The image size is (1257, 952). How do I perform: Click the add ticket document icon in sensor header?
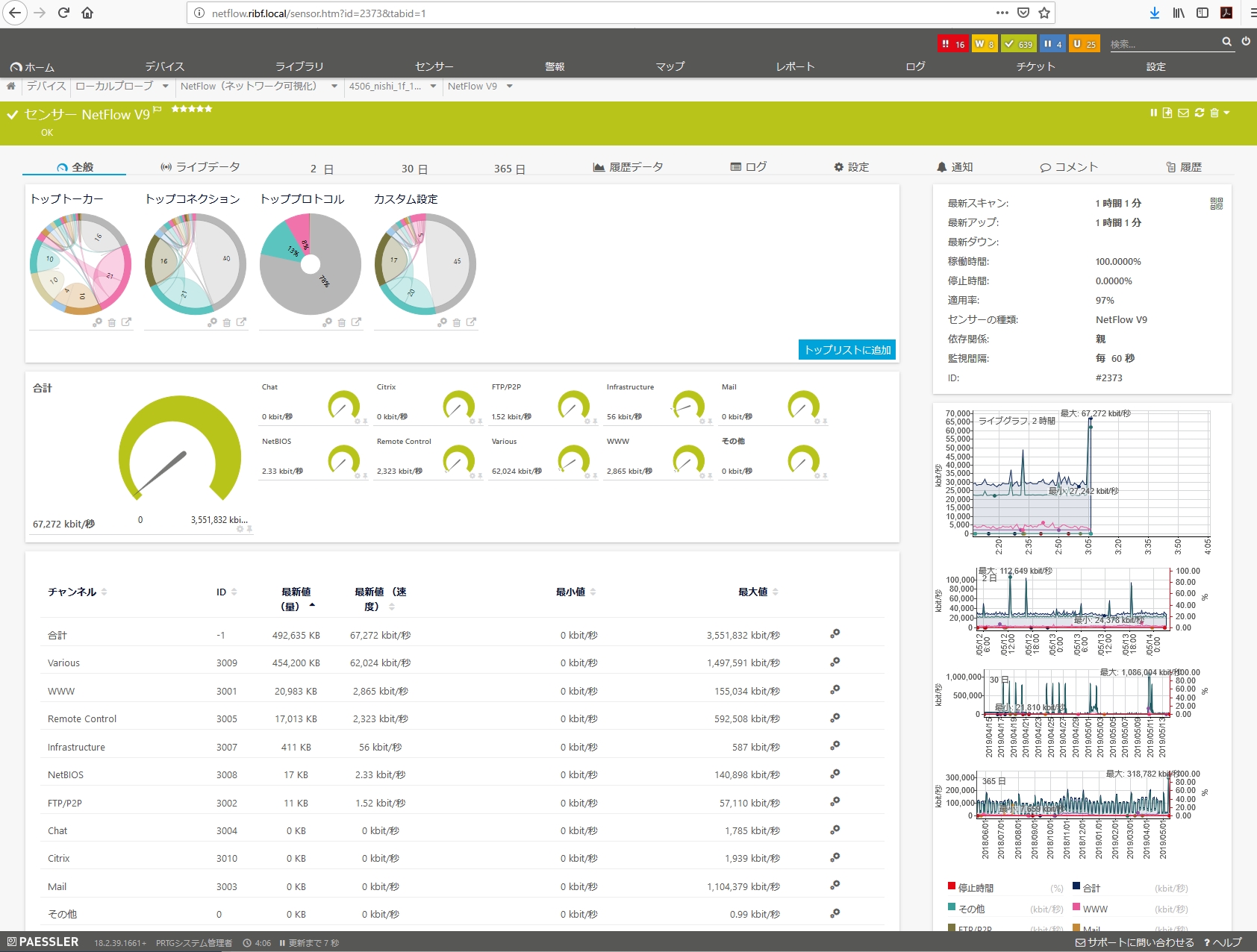1167,113
